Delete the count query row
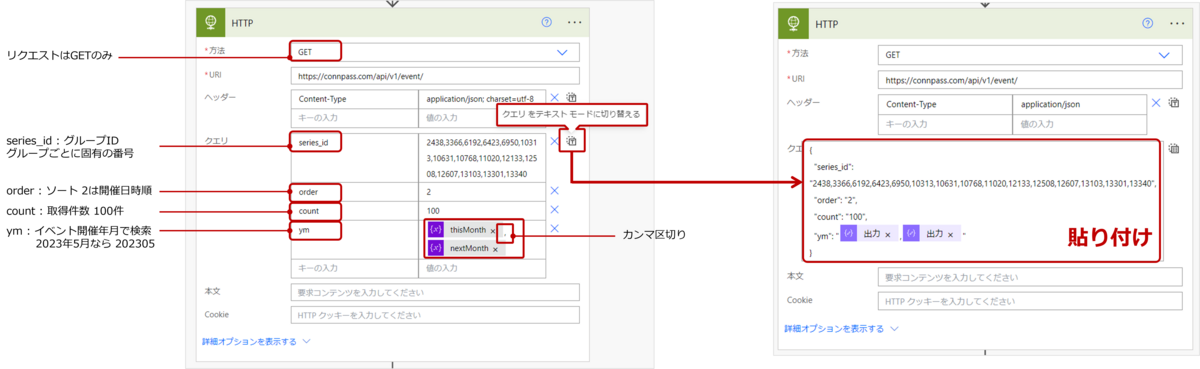The width and height of the screenshot is (1200, 369). (x=554, y=210)
